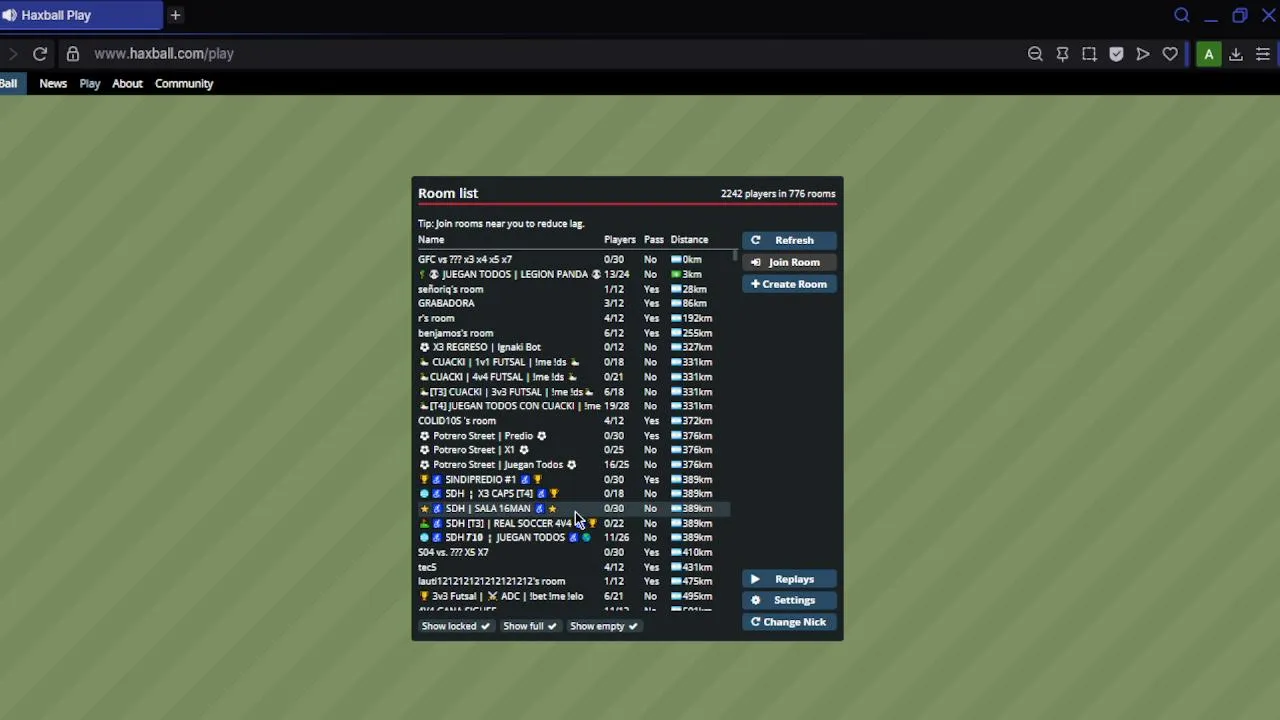
Task: Sort rooms by the Name column header
Action: click(431, 240)
